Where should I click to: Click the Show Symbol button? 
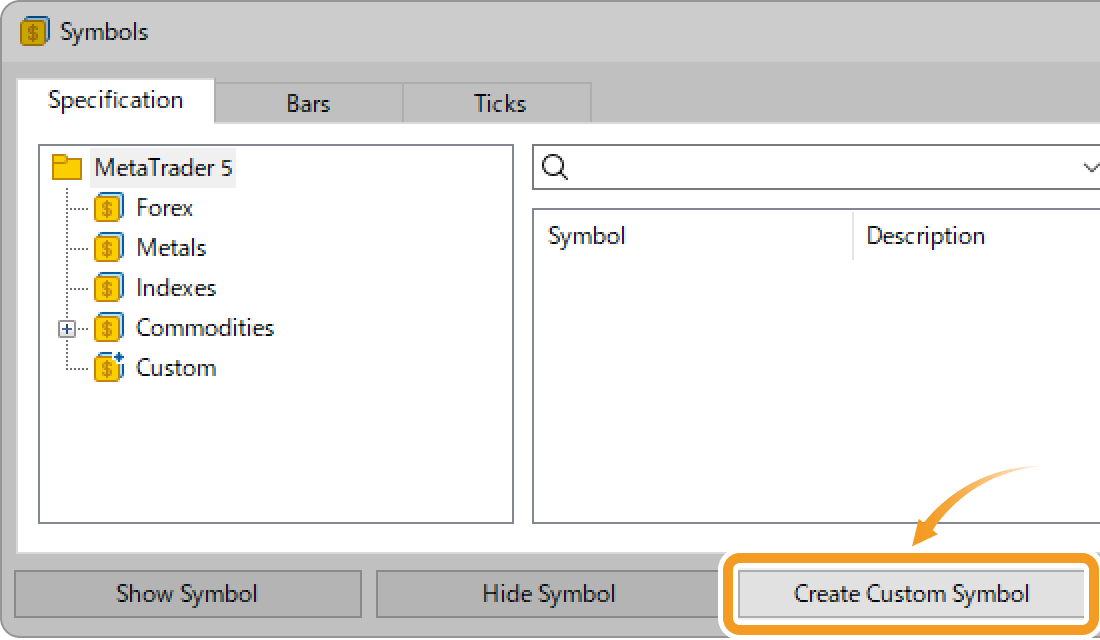(x=187, y=594)
